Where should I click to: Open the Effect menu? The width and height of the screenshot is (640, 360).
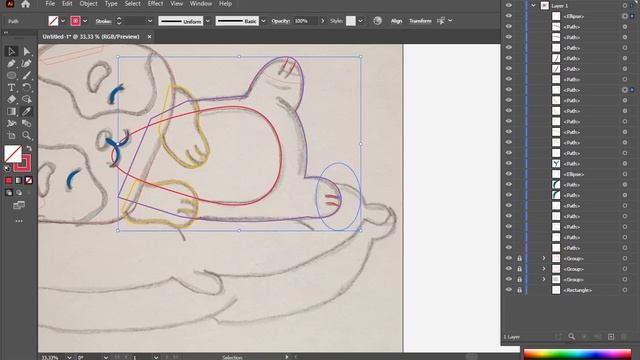click(x=155, y=4)
